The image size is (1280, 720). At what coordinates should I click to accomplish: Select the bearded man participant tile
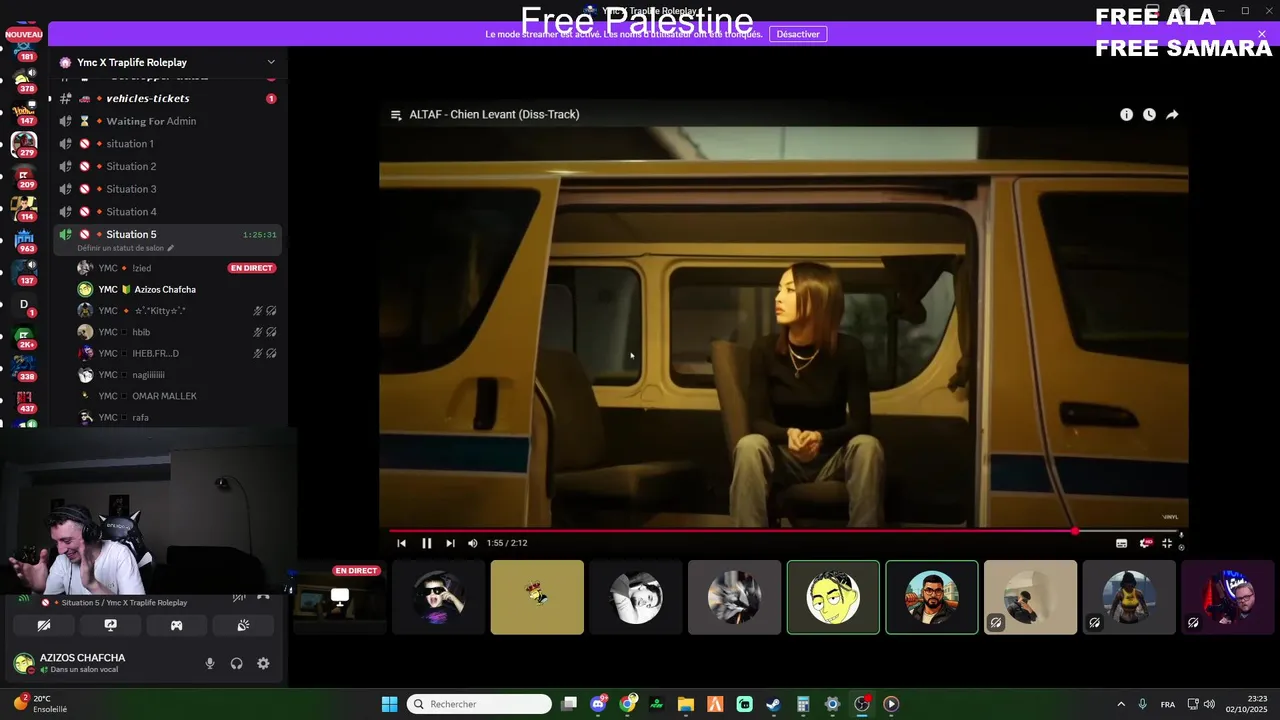(931, 597)
